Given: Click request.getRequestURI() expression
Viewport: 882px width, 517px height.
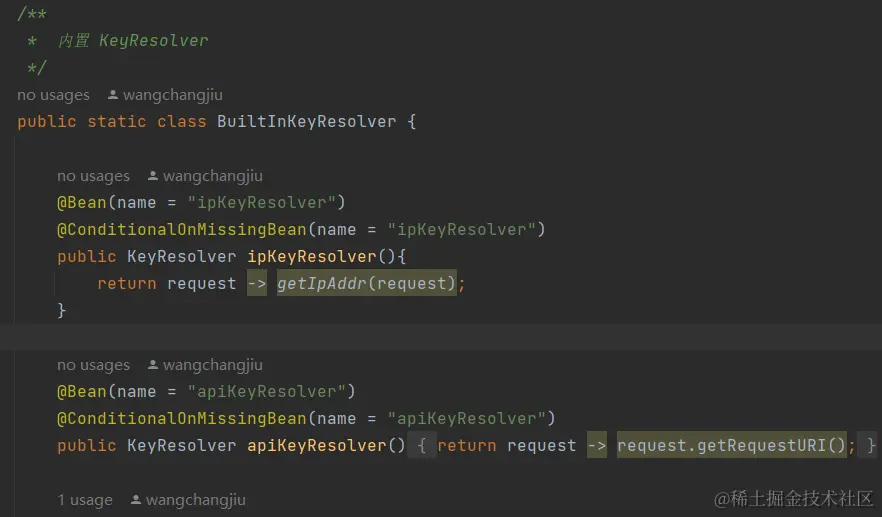Looking at the screenshot, I should 731,446.
